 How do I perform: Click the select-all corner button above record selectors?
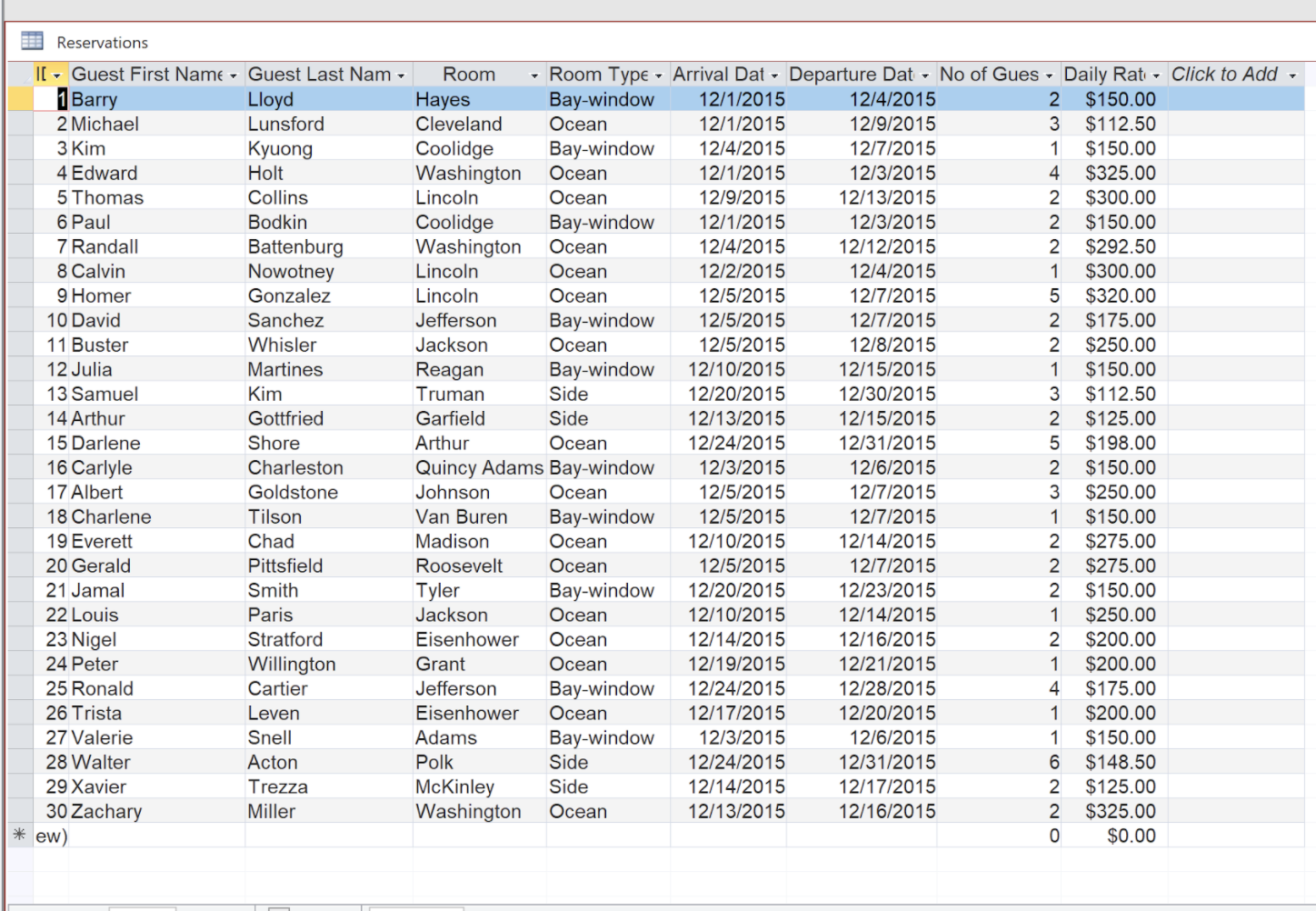[19, 74]
